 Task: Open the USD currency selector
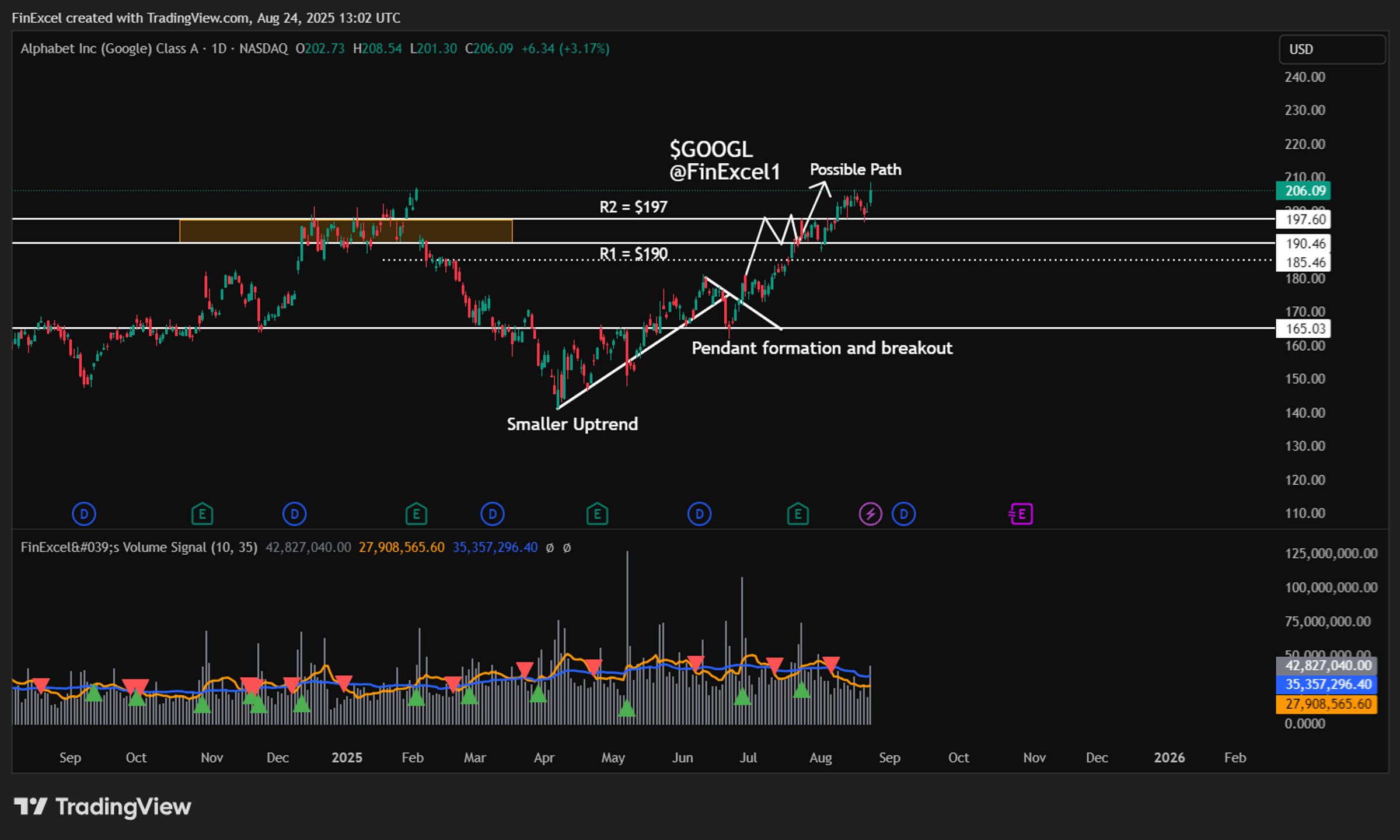[x=1332, y=49]
